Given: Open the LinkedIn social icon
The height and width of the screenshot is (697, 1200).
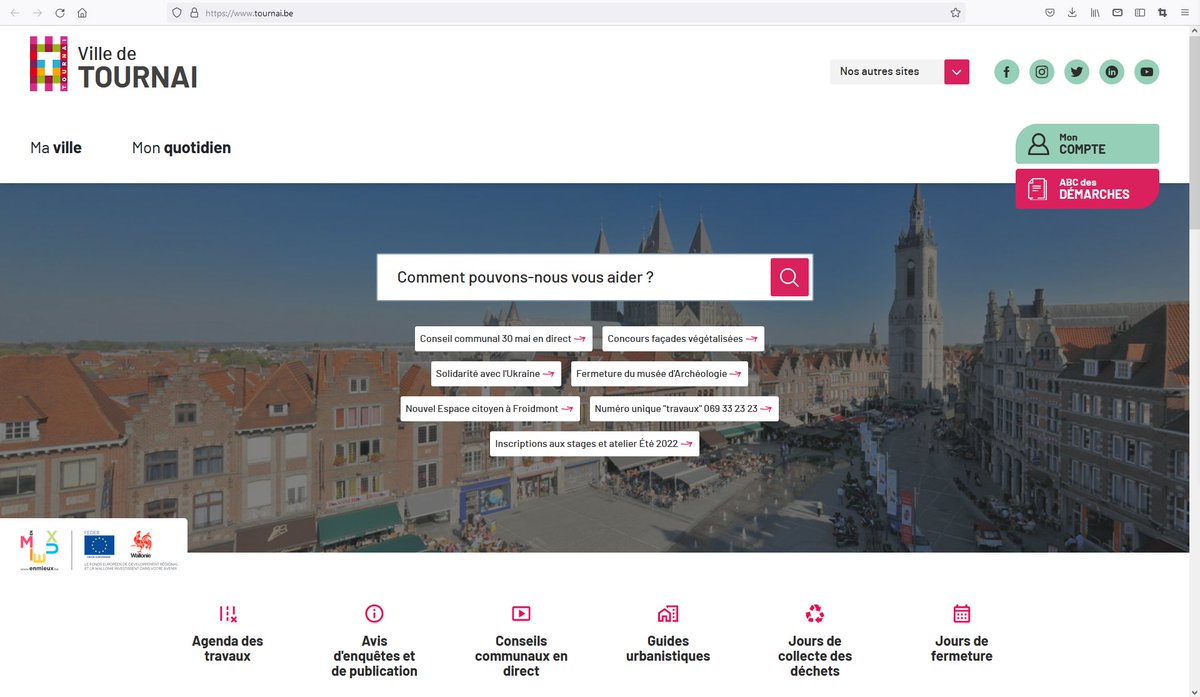Looking at the screenshot, I should point(1112,72).
